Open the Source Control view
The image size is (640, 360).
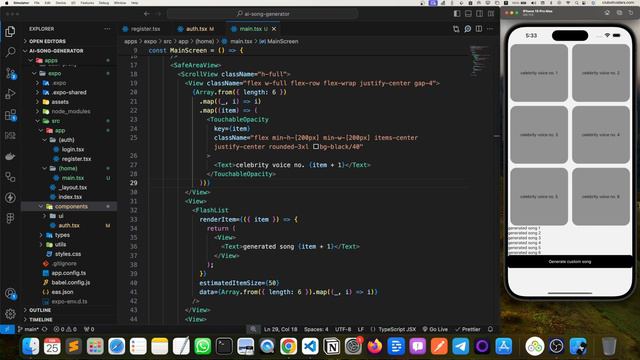(10, 73)
